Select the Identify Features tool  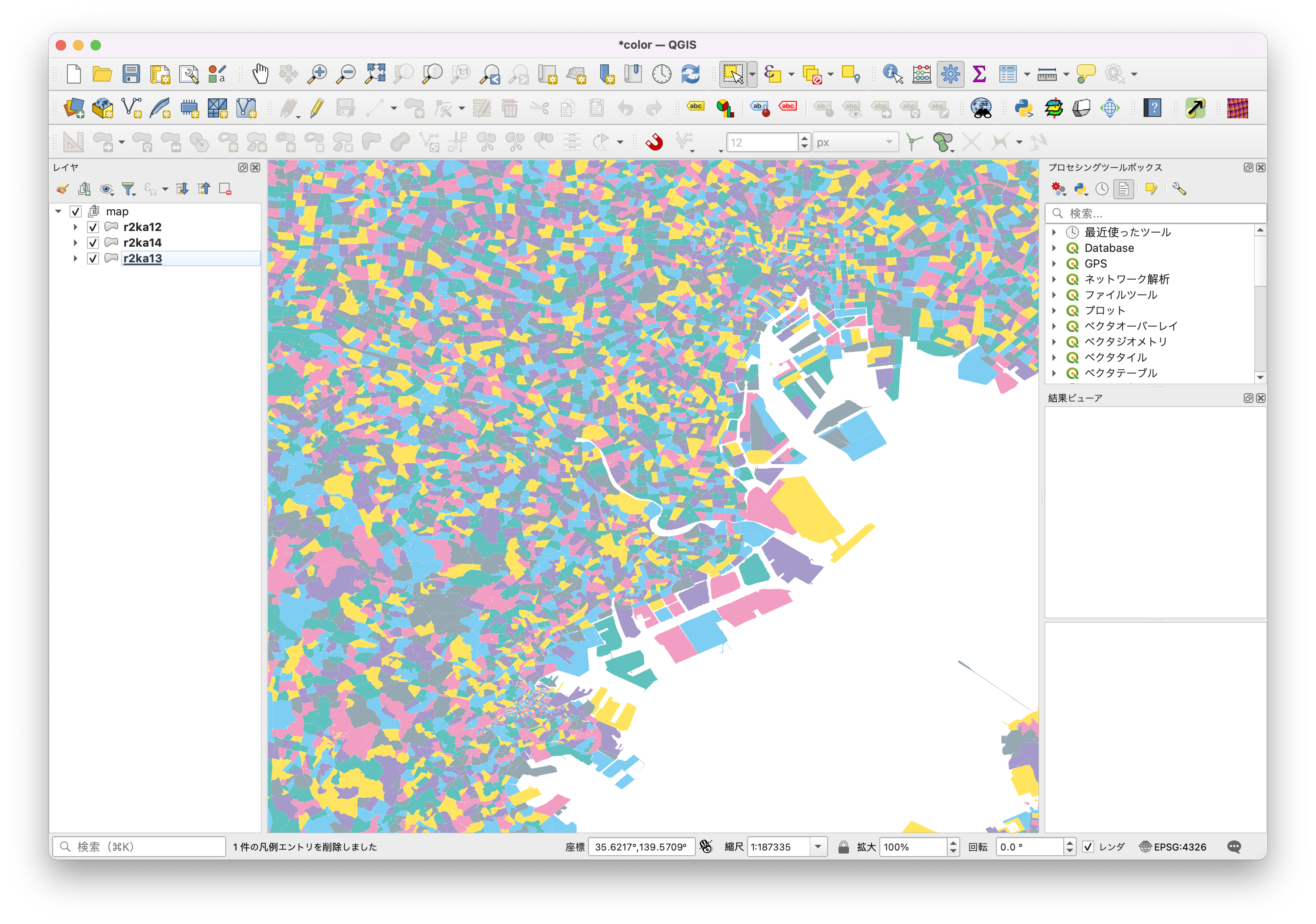click(891, 74)
